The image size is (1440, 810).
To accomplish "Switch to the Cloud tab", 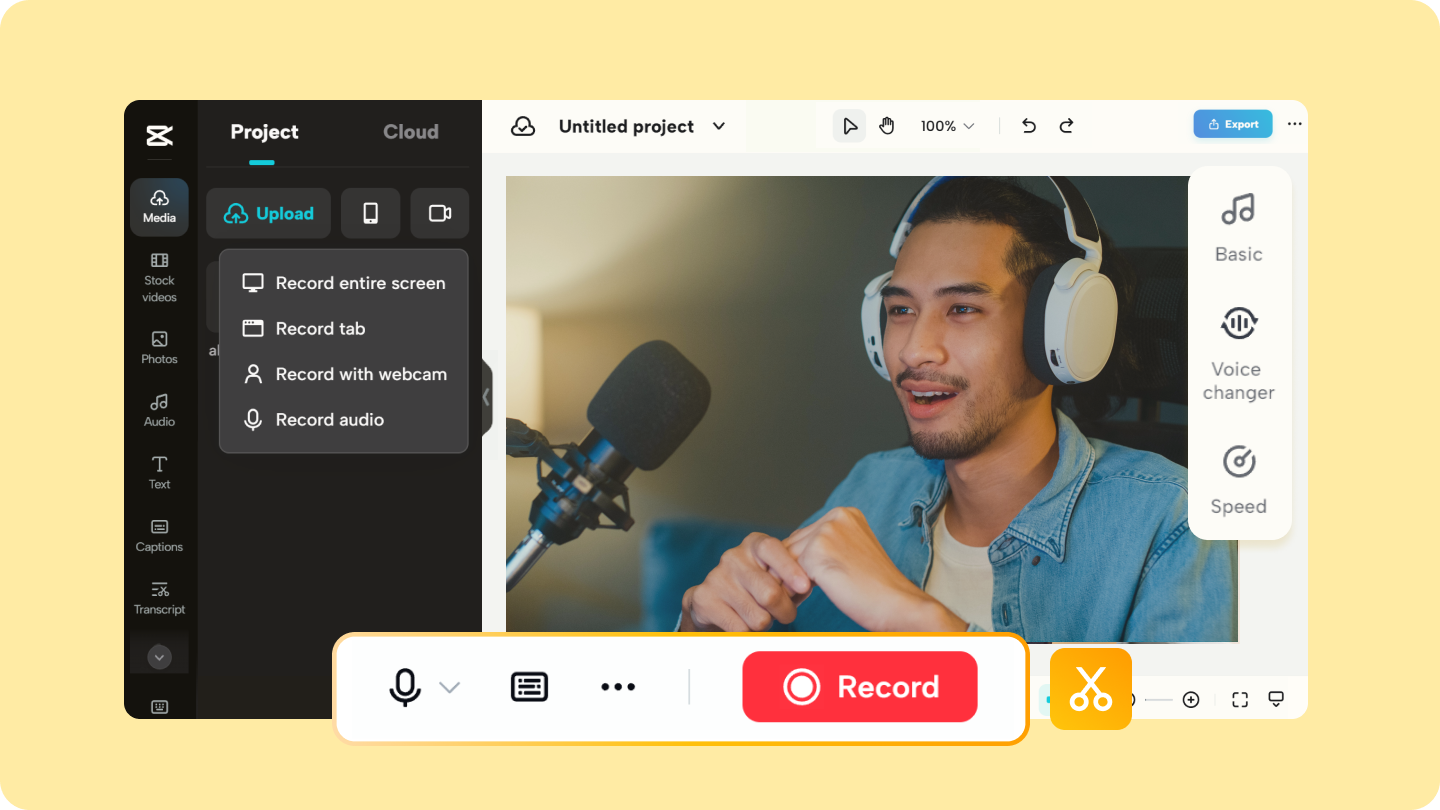I will click(x=410, y=131).
